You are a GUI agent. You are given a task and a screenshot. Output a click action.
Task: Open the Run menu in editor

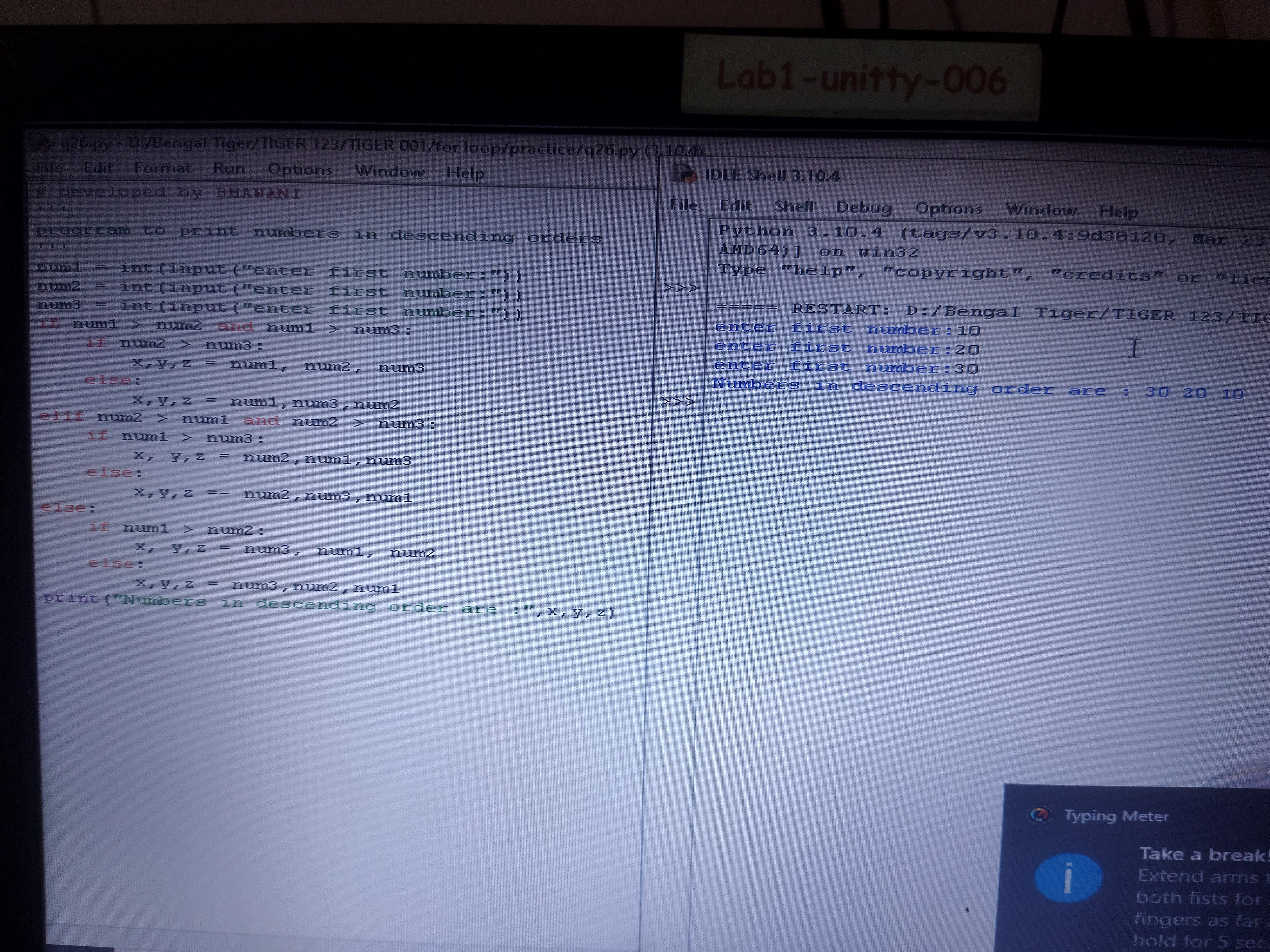coord(229,169)
